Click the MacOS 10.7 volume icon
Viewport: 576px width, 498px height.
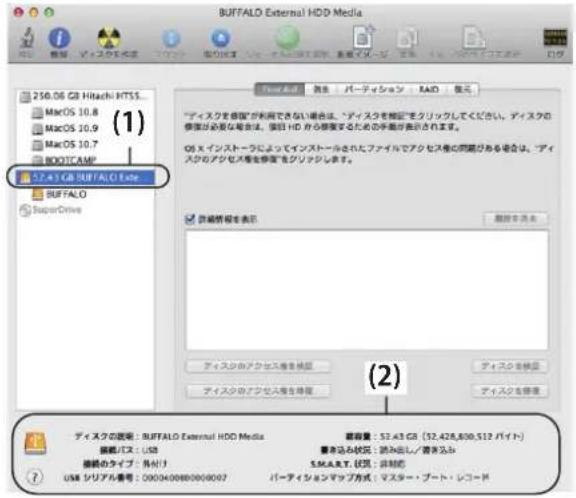[x=37, y=145]
